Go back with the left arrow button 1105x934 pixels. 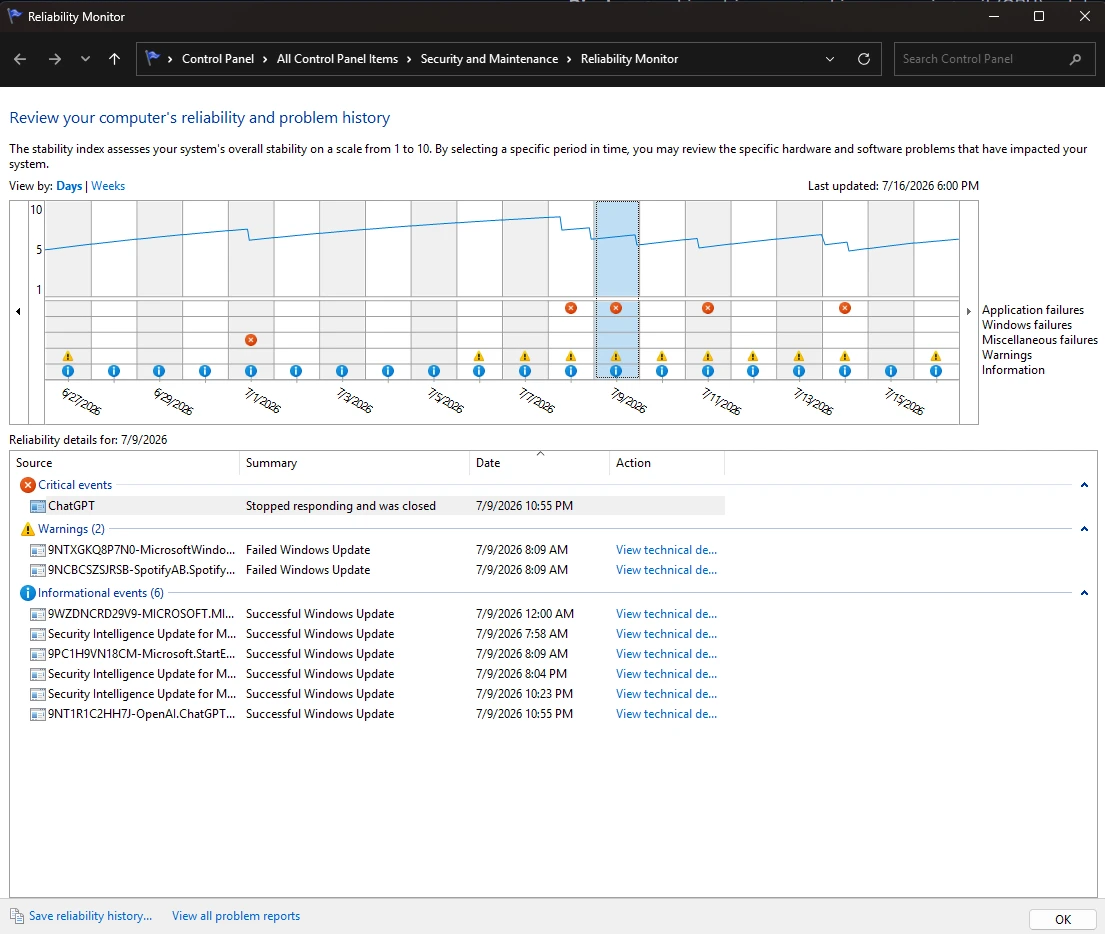[x=20, y=59]
